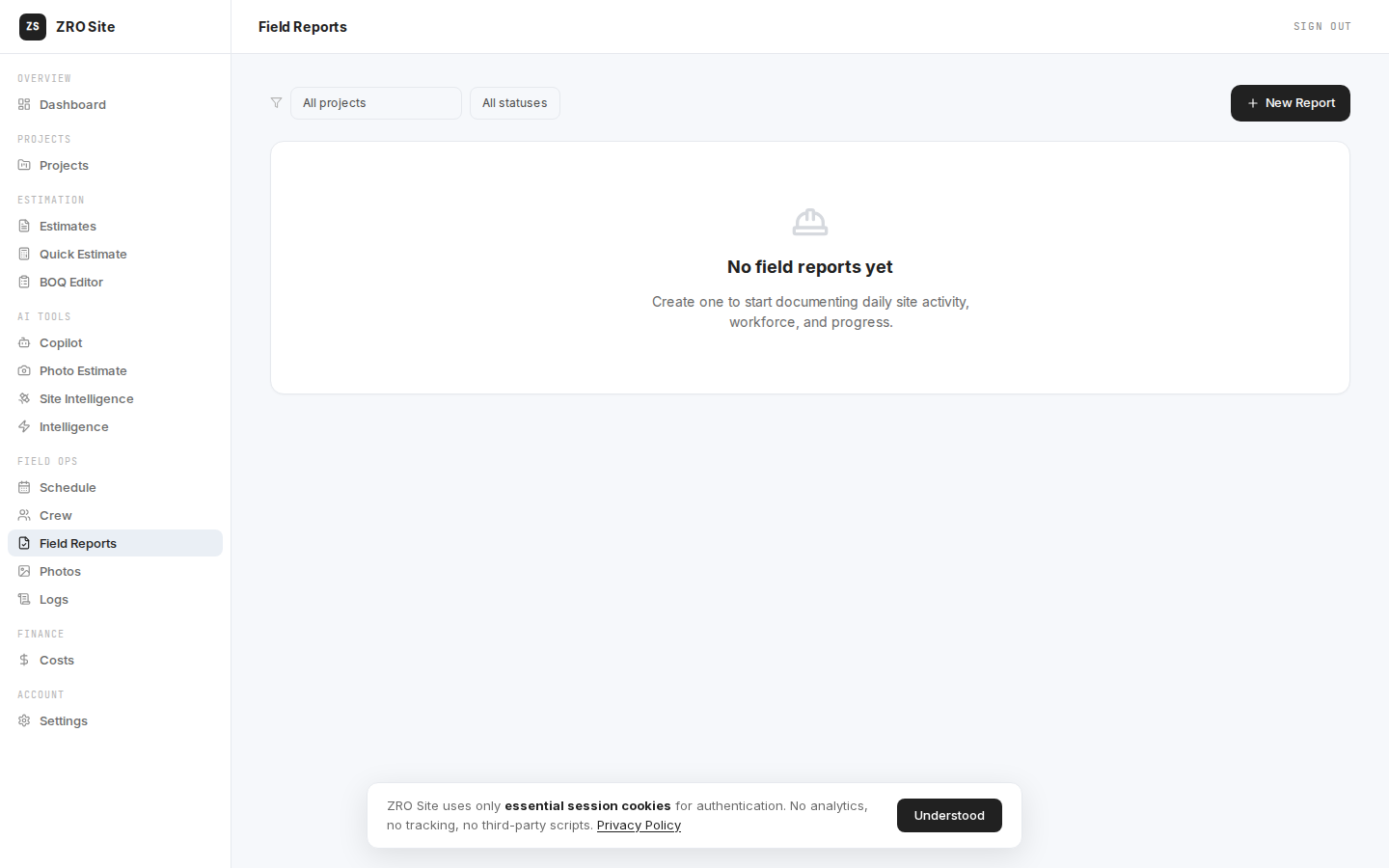This screenshot has height=868, width=1389.
Task: Click the Crew people icon
Action: (x=24, y=515)
